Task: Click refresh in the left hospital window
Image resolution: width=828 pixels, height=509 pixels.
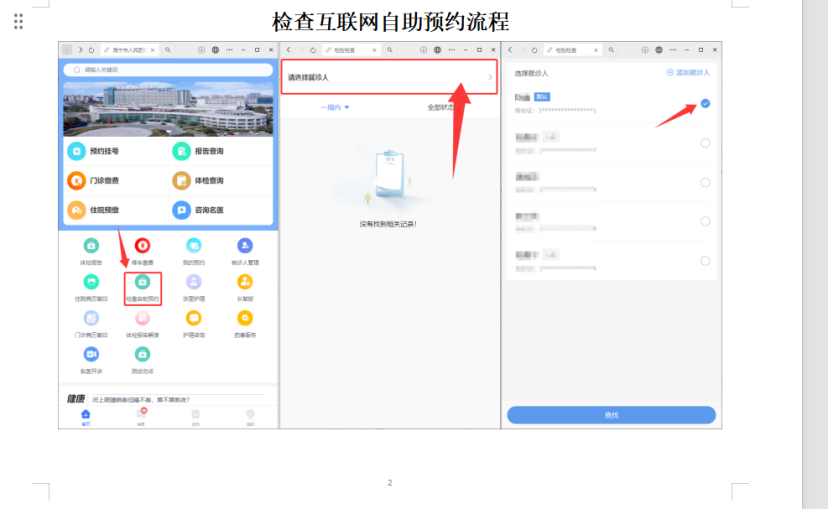Action: pos(91,50)
